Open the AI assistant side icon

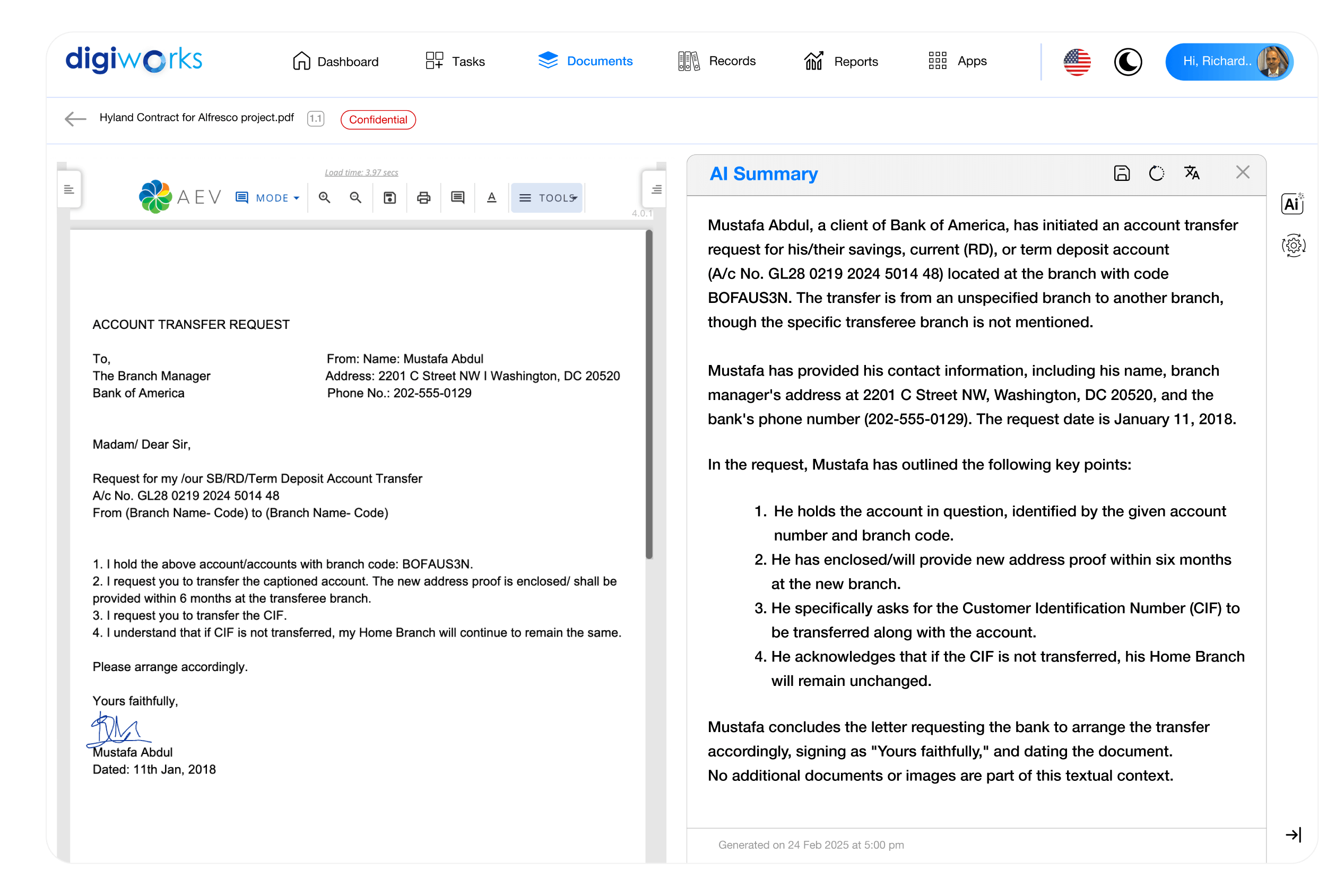pyautogui.click(x=1293, y=203)
